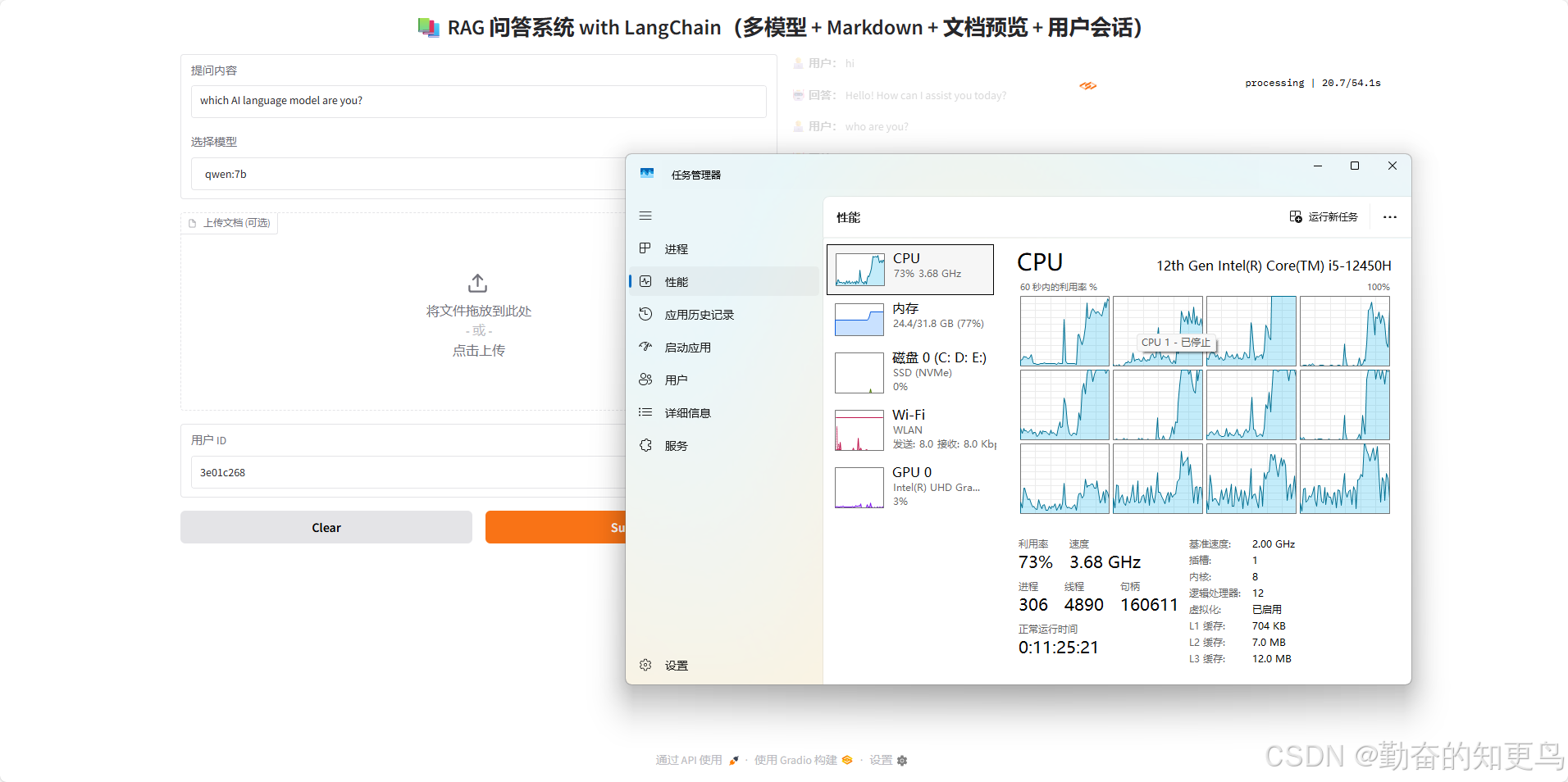Open the Processes (进程) page in Task Manager
The height and width of the screenshot is (782, 1568).
[723, 249]
